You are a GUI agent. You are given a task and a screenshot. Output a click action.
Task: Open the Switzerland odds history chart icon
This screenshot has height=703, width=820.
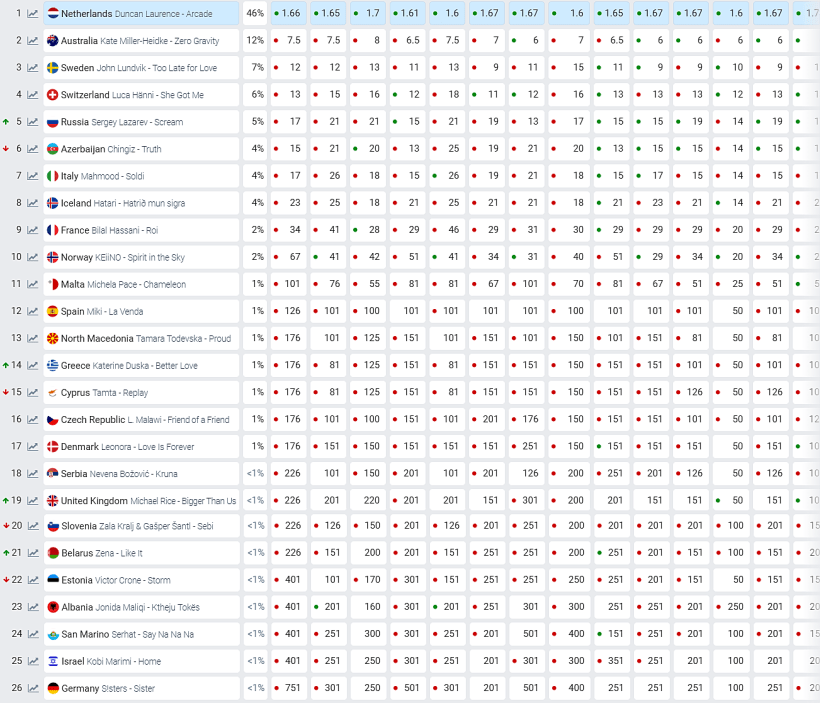32,95
